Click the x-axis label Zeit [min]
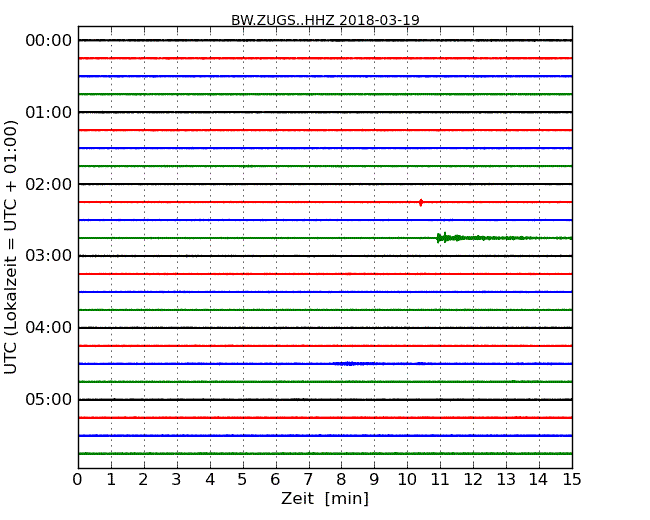Viewport: 650px width, 520px height. coord(325,498)
